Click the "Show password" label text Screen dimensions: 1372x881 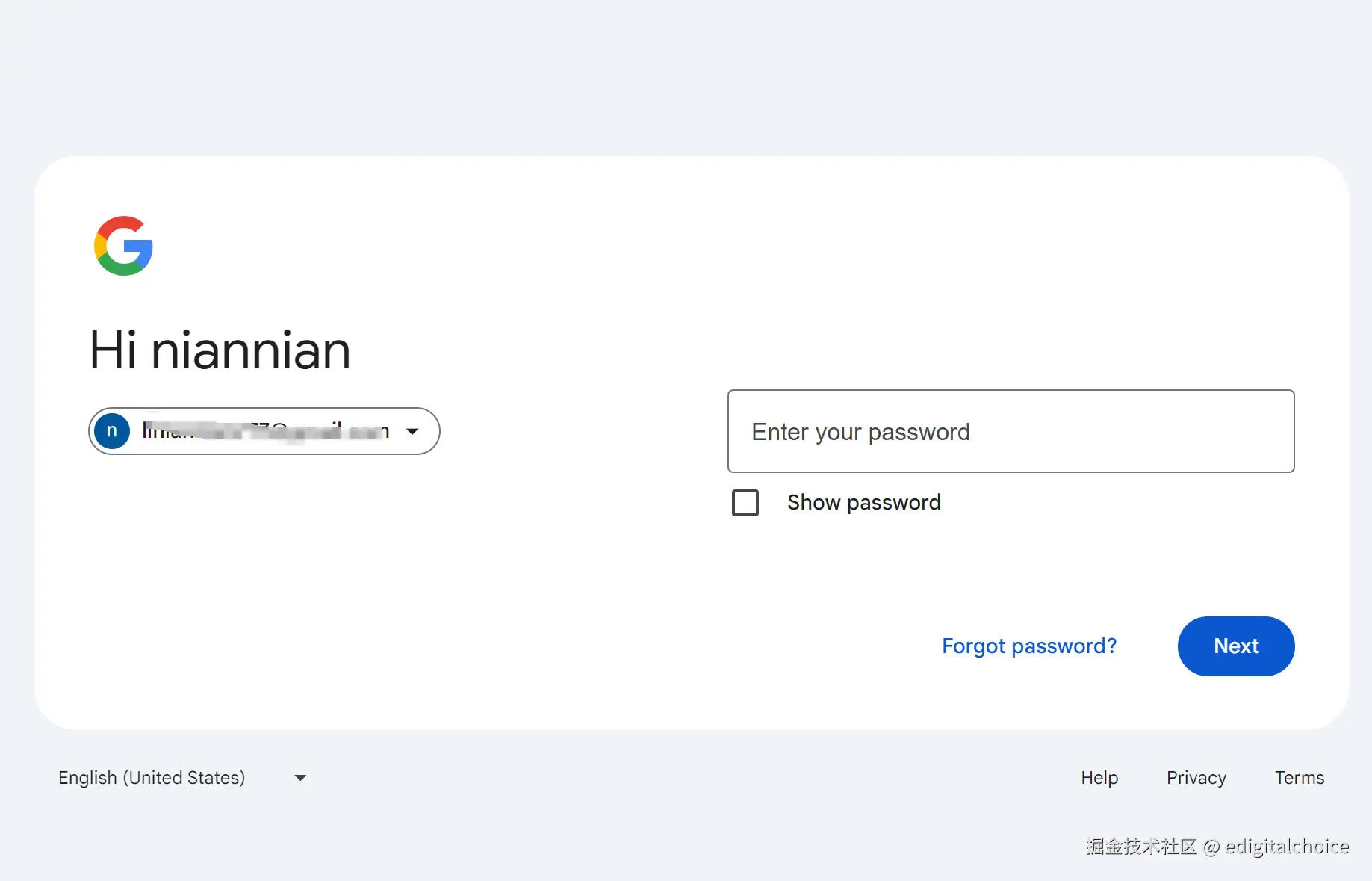(x=863, y=503)
